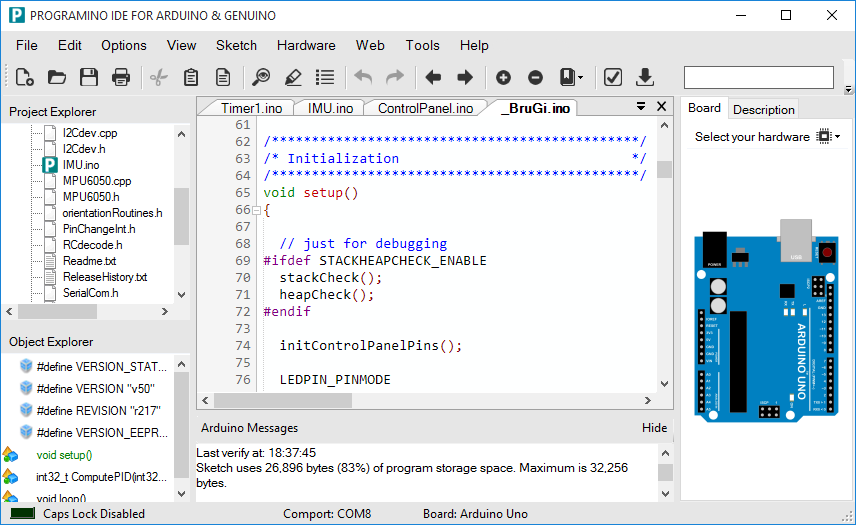856x525 pixels.
Task: Select MPU6050.h in Project Explorer
Action: [91, 197]
